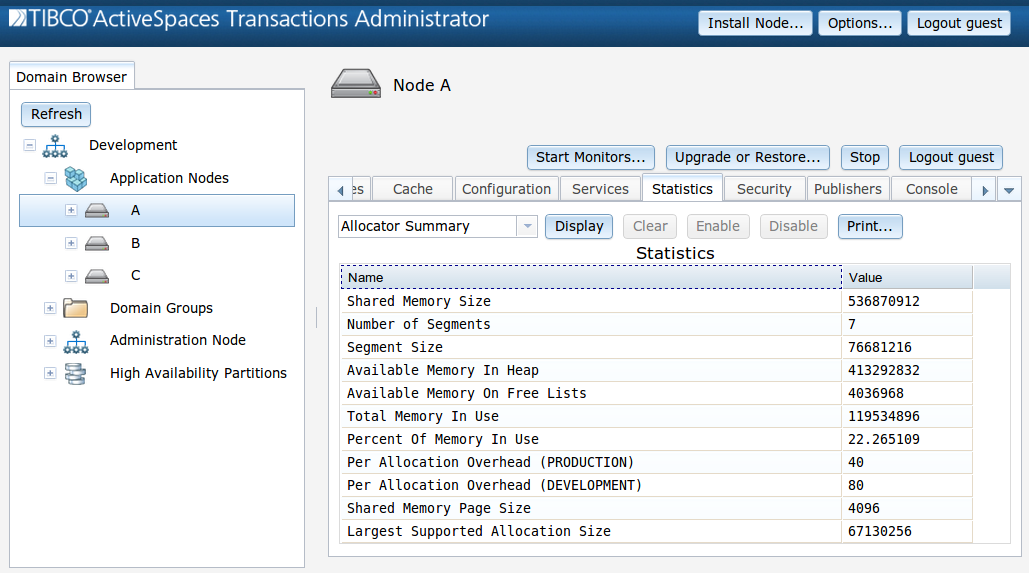Select Administration Node tree label
The height and width of the screenshot is (573, 1029).
pyautogui.click(x=178, y=341)
